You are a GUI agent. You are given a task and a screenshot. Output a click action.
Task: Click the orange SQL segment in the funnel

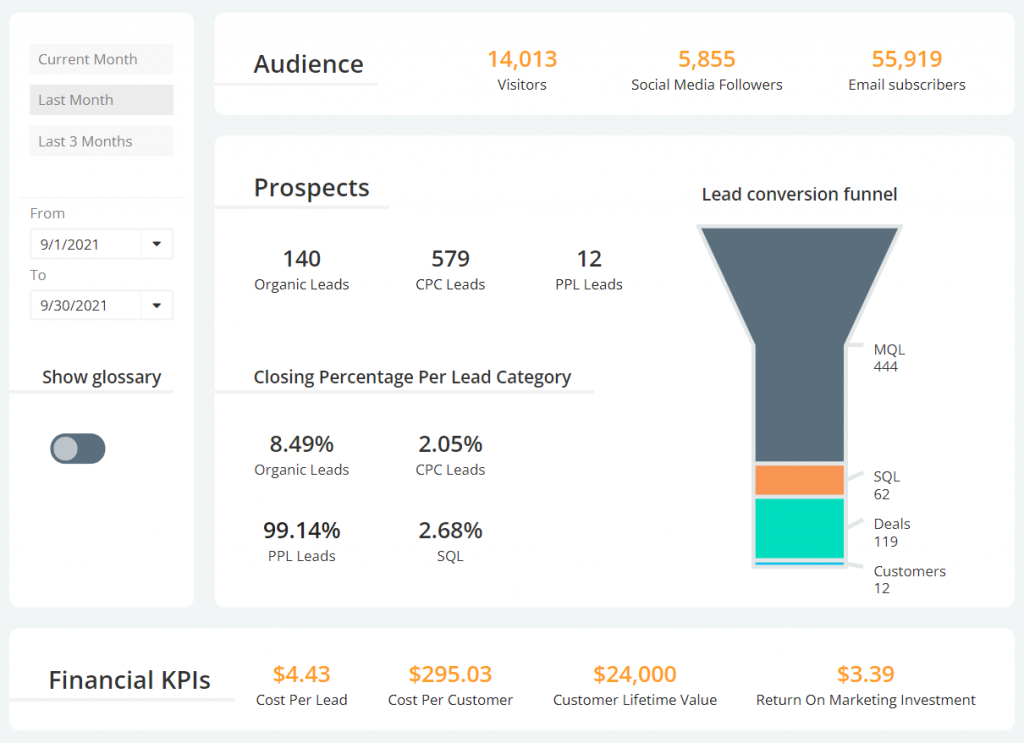tap(799, 480)
